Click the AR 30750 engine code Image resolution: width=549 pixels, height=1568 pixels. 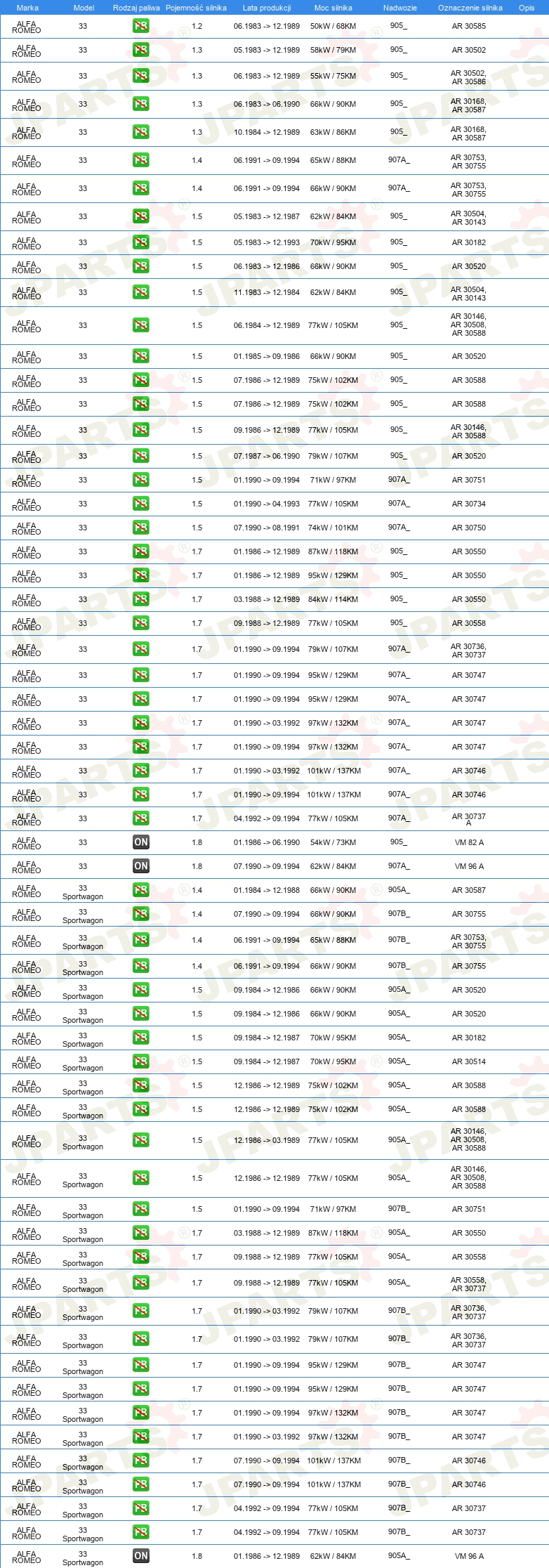pyautogui.click(x=468, y=528)
